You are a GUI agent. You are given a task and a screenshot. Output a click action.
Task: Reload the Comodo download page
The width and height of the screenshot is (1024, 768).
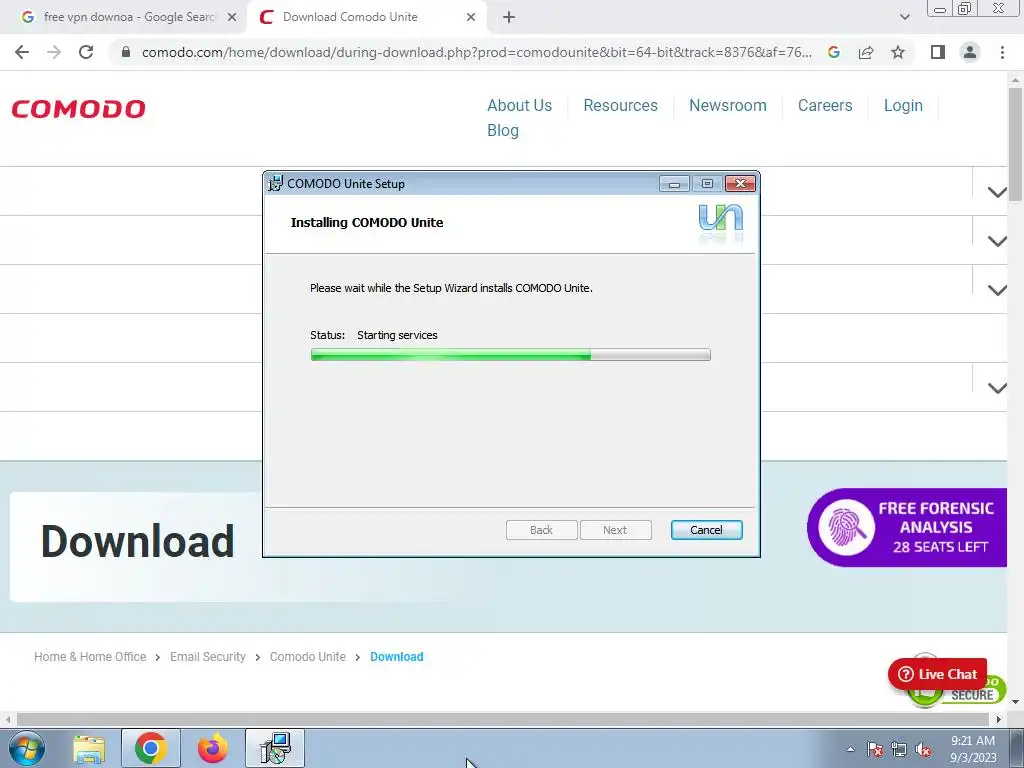[86, 52]
